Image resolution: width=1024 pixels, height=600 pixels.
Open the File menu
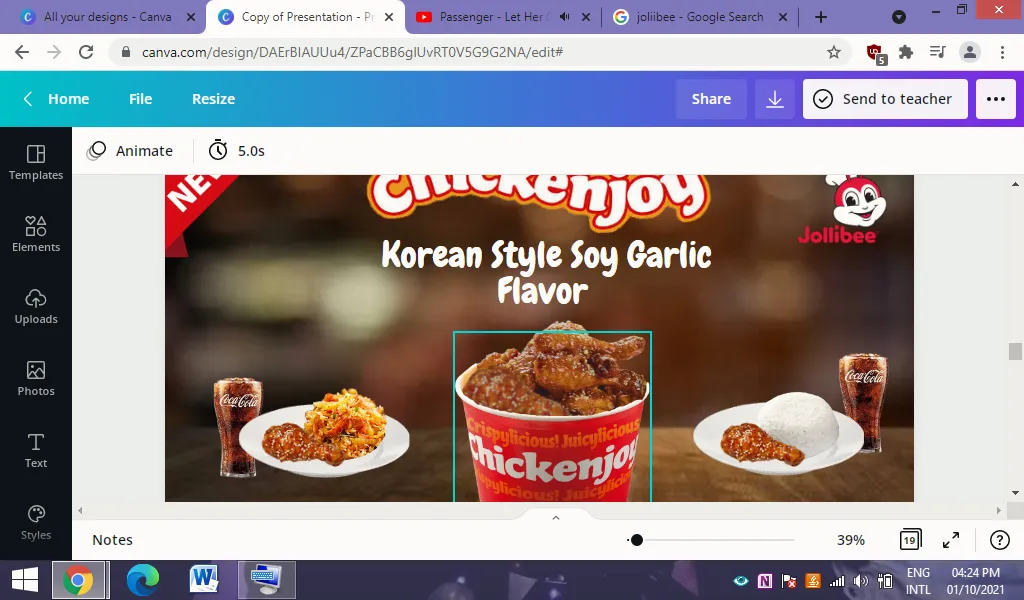[140, 99]
